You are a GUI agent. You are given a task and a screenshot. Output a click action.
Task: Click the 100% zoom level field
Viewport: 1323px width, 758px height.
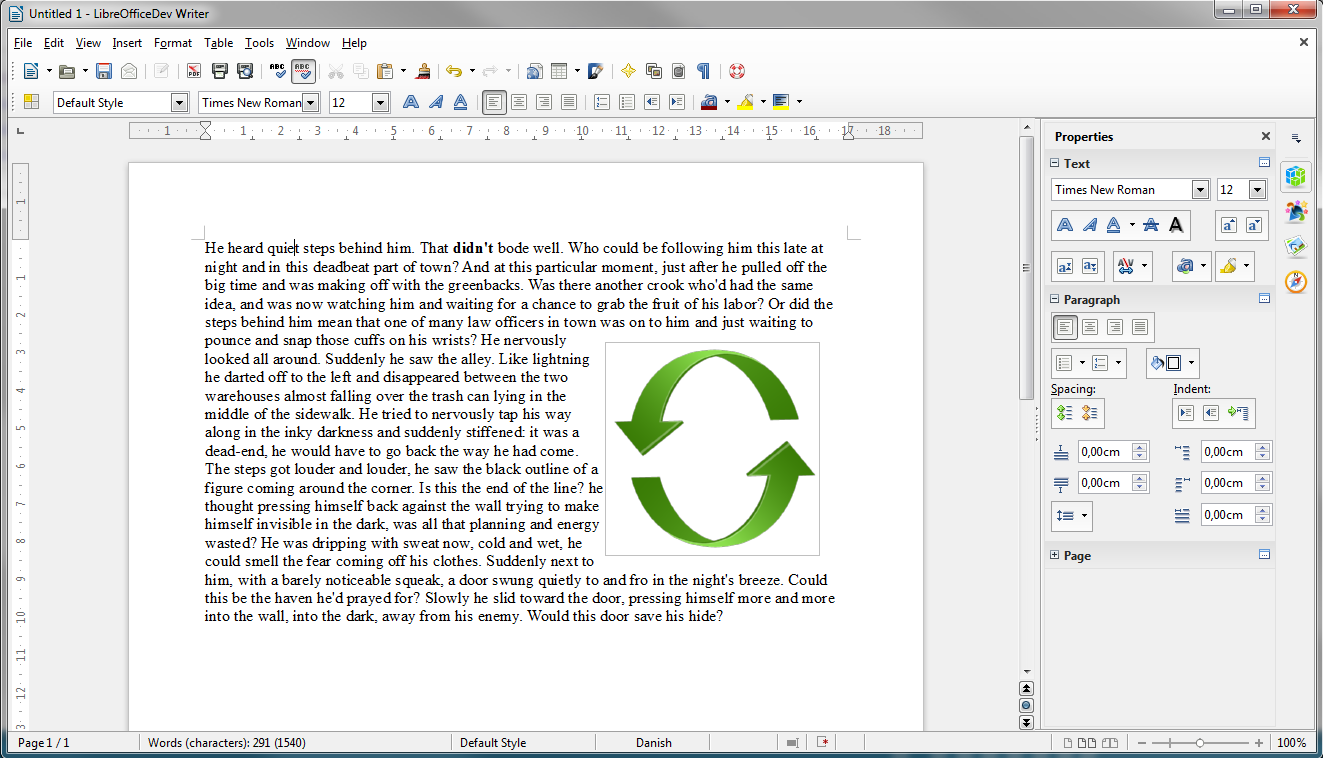tap(1292, 743)
